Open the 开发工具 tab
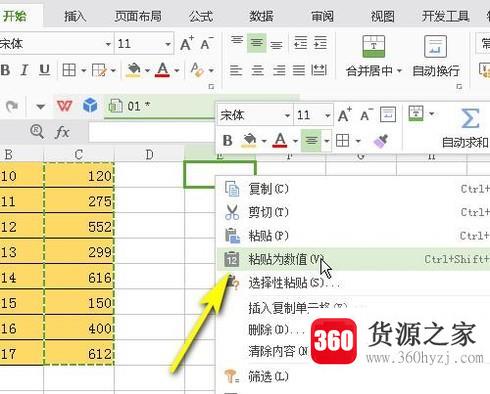The image size is (490, 394). [x=445, y=16]
